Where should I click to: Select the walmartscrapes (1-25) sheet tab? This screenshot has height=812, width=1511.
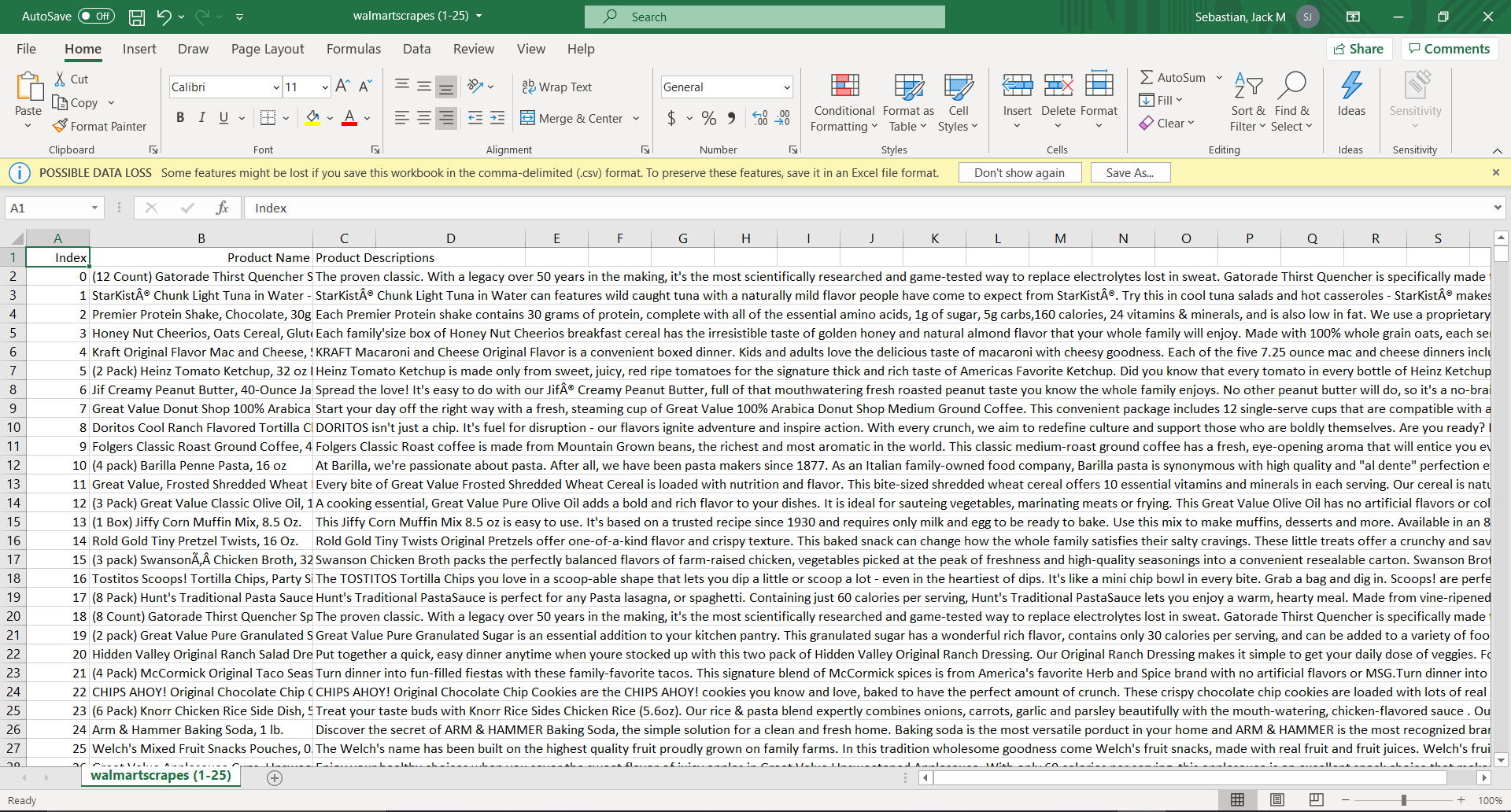[161, 776]
